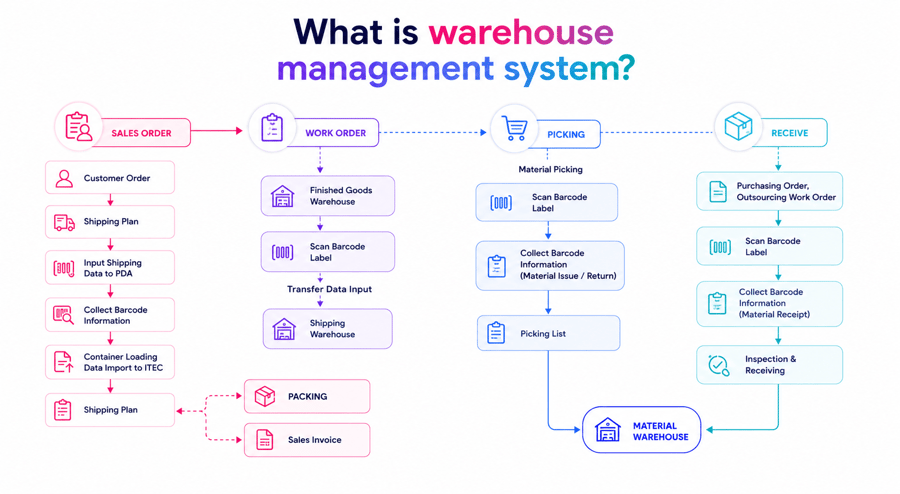
Task: Click the Material Picking label
Action: click(550, 169)
